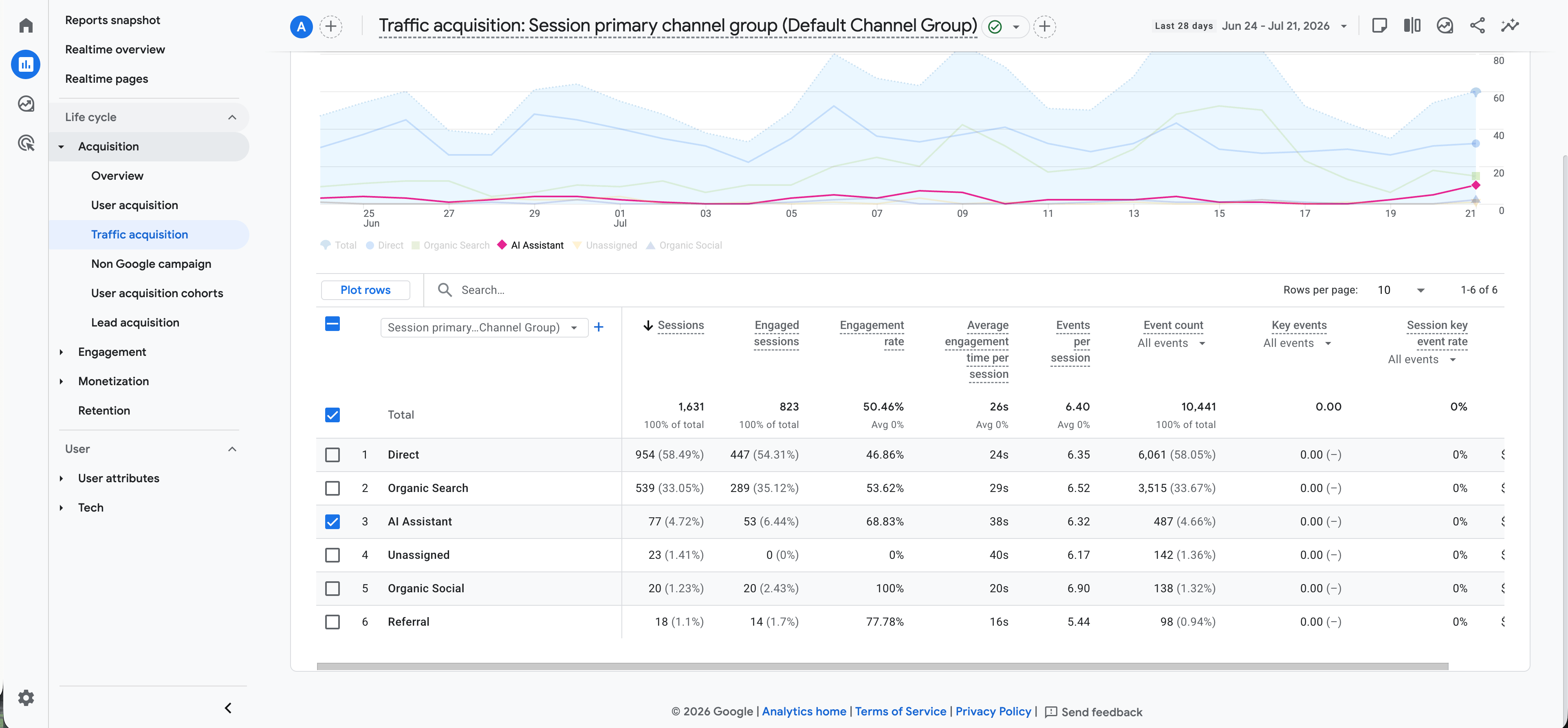Add filter with plus circle after title
The image size is (1568, 728).
pos(1044,27)
